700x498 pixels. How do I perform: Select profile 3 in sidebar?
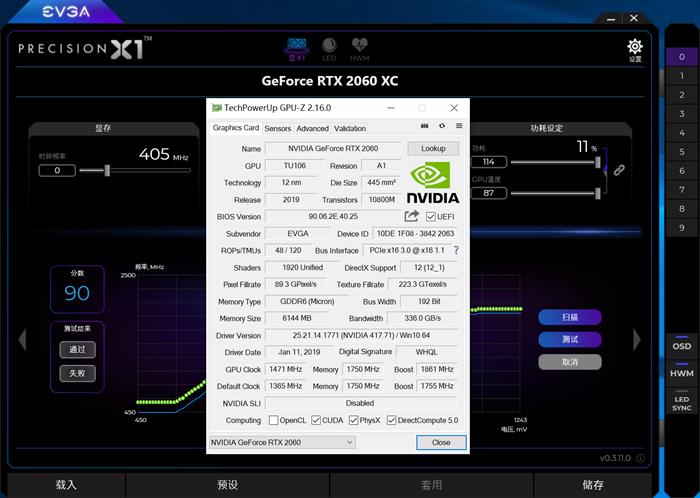[682, 114]
